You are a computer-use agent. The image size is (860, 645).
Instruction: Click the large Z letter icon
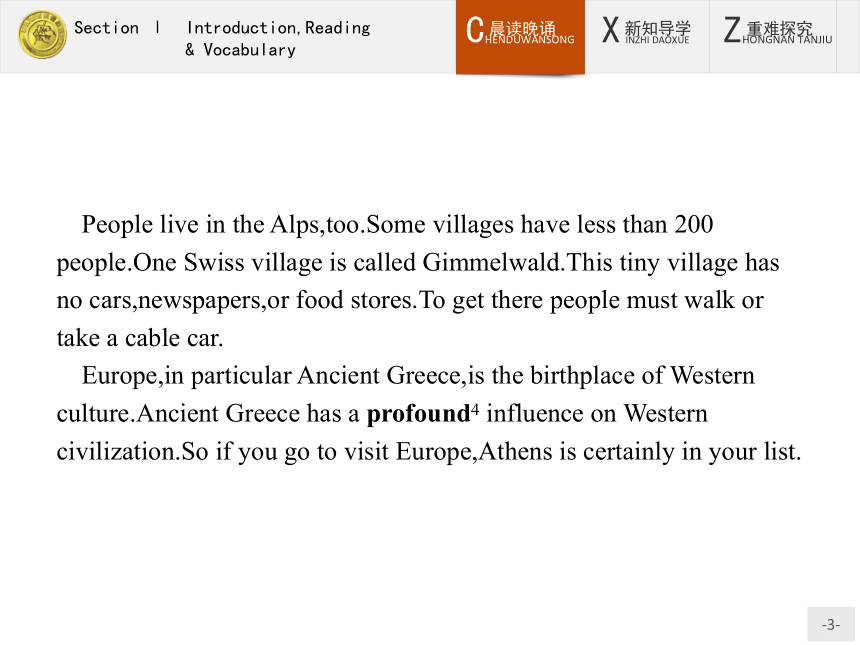point(732,30)
